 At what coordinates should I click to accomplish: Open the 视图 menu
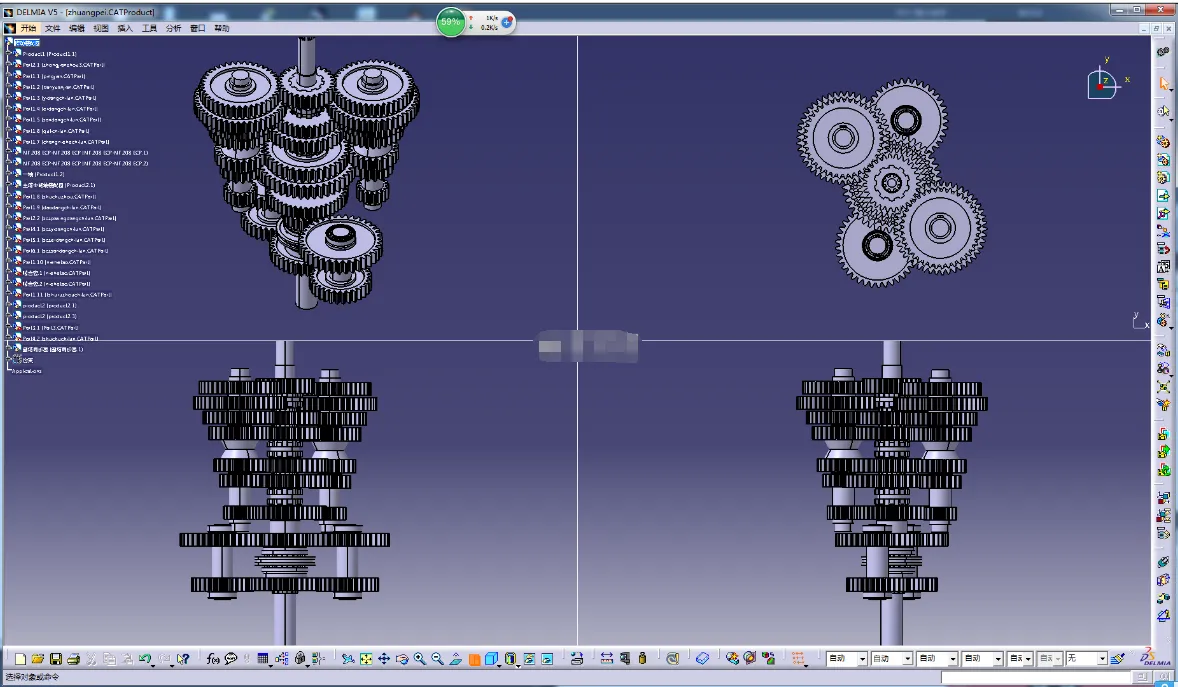click(x=101, y=28)
